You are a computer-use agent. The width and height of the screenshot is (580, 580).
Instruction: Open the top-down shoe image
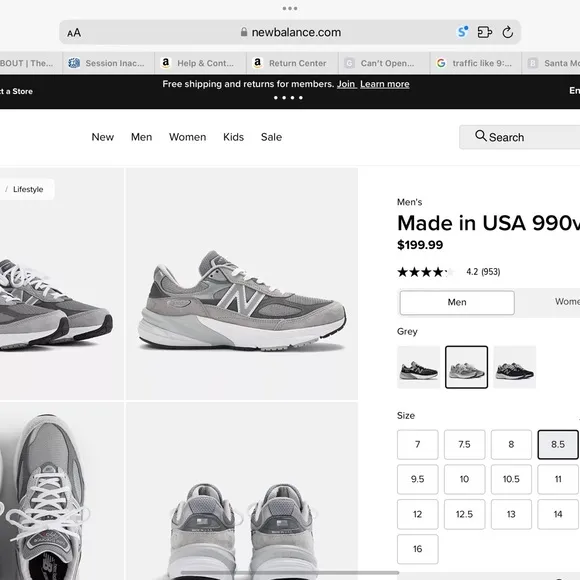point(62,491)
